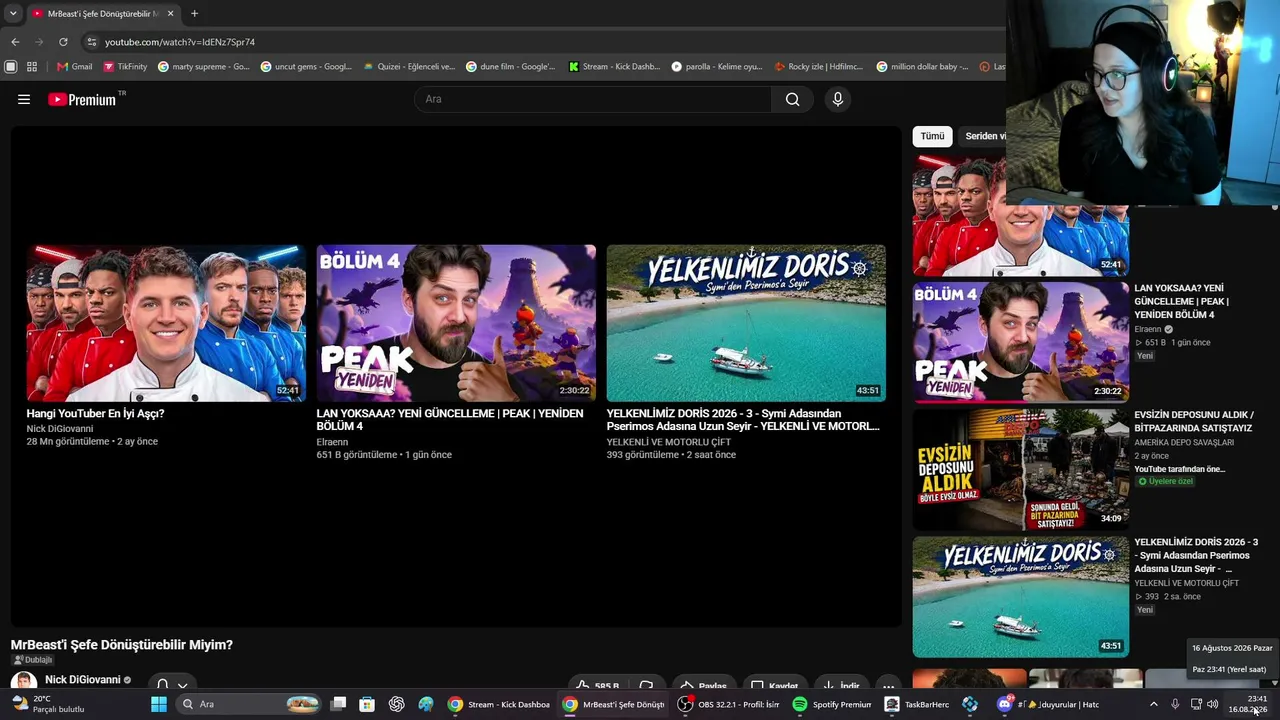Screen dimensions: 1280x720
Task: Open the parolla Kelime oyunu bookmark
Action: tap(716, 67)
